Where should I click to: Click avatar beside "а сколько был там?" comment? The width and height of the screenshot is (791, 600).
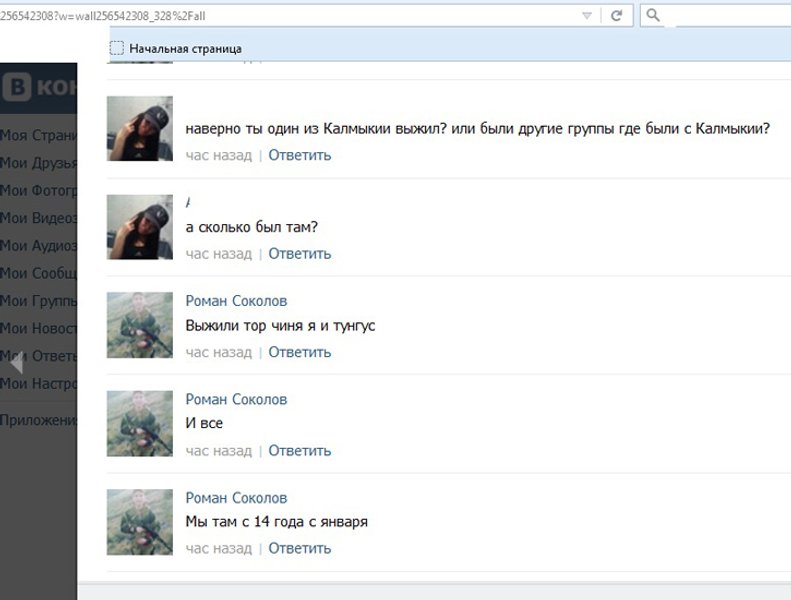point(140,227)
